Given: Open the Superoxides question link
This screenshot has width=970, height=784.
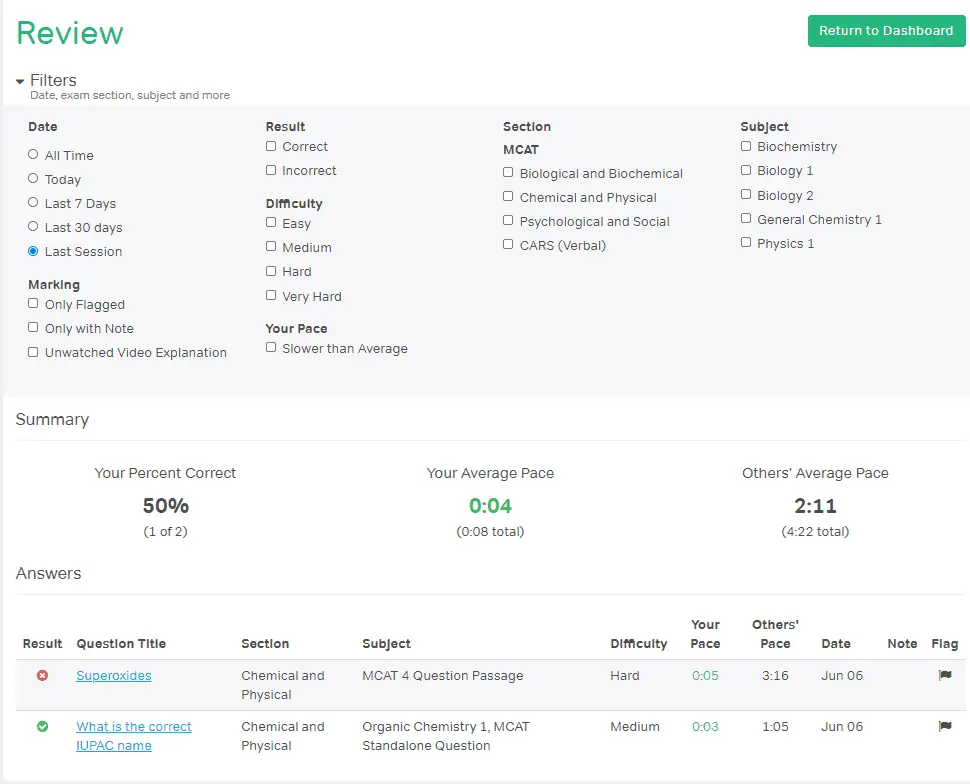Looking at the screenshot, I should click(114, 676).
